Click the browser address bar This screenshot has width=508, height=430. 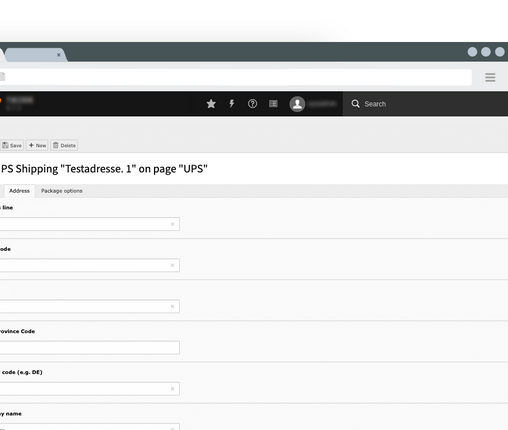(236, 77)
